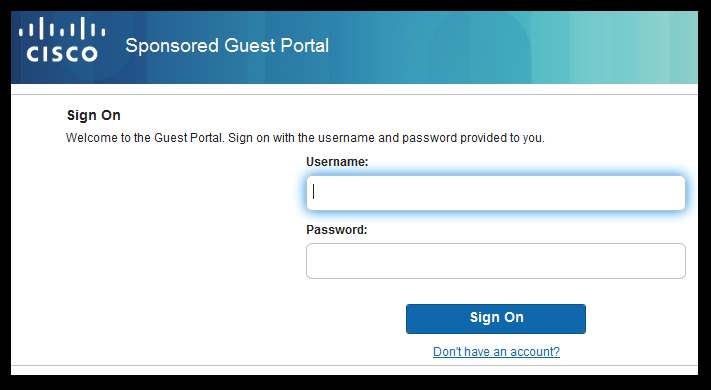Focus the Username input field

tap(496, 193)
